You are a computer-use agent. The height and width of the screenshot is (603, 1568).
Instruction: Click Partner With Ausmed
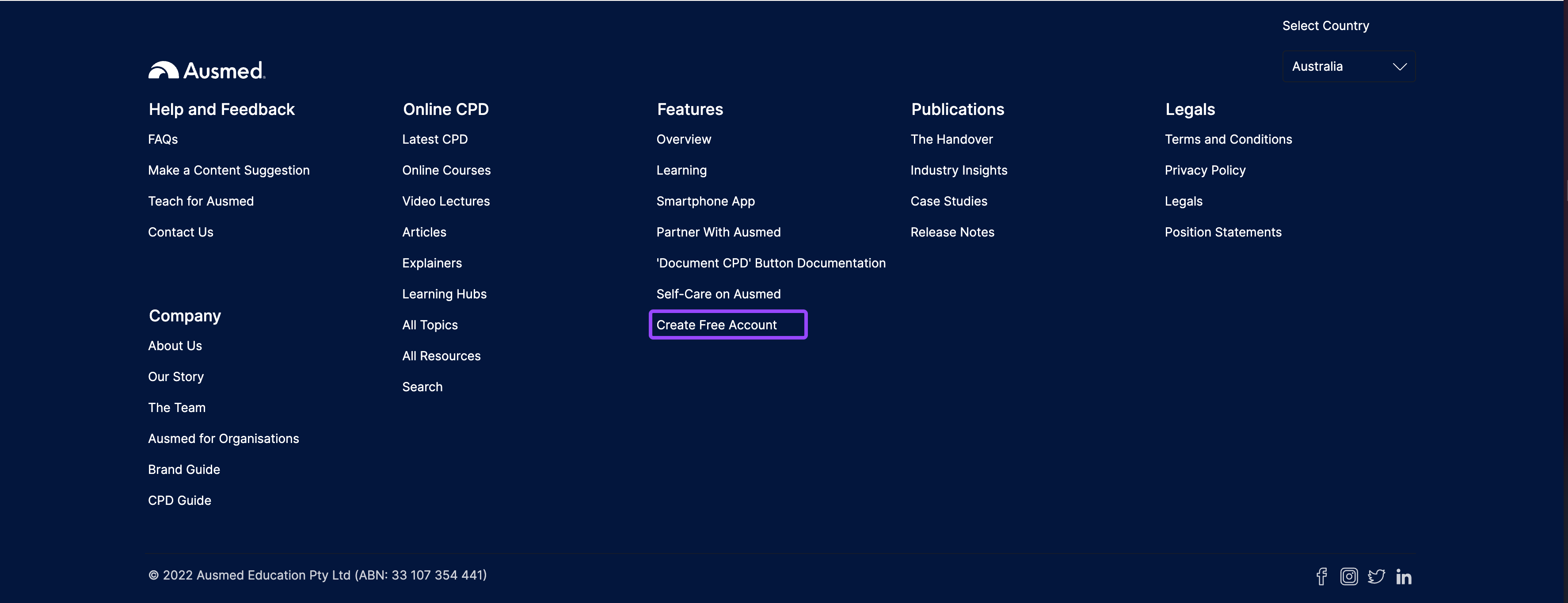719,232
